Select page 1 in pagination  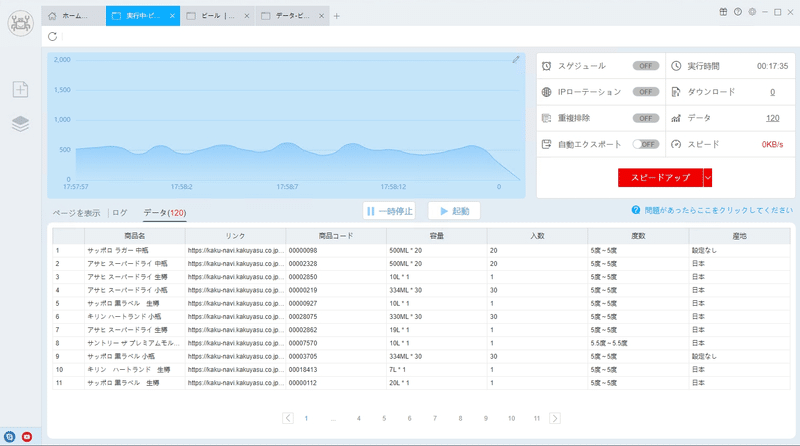[306, 418]
